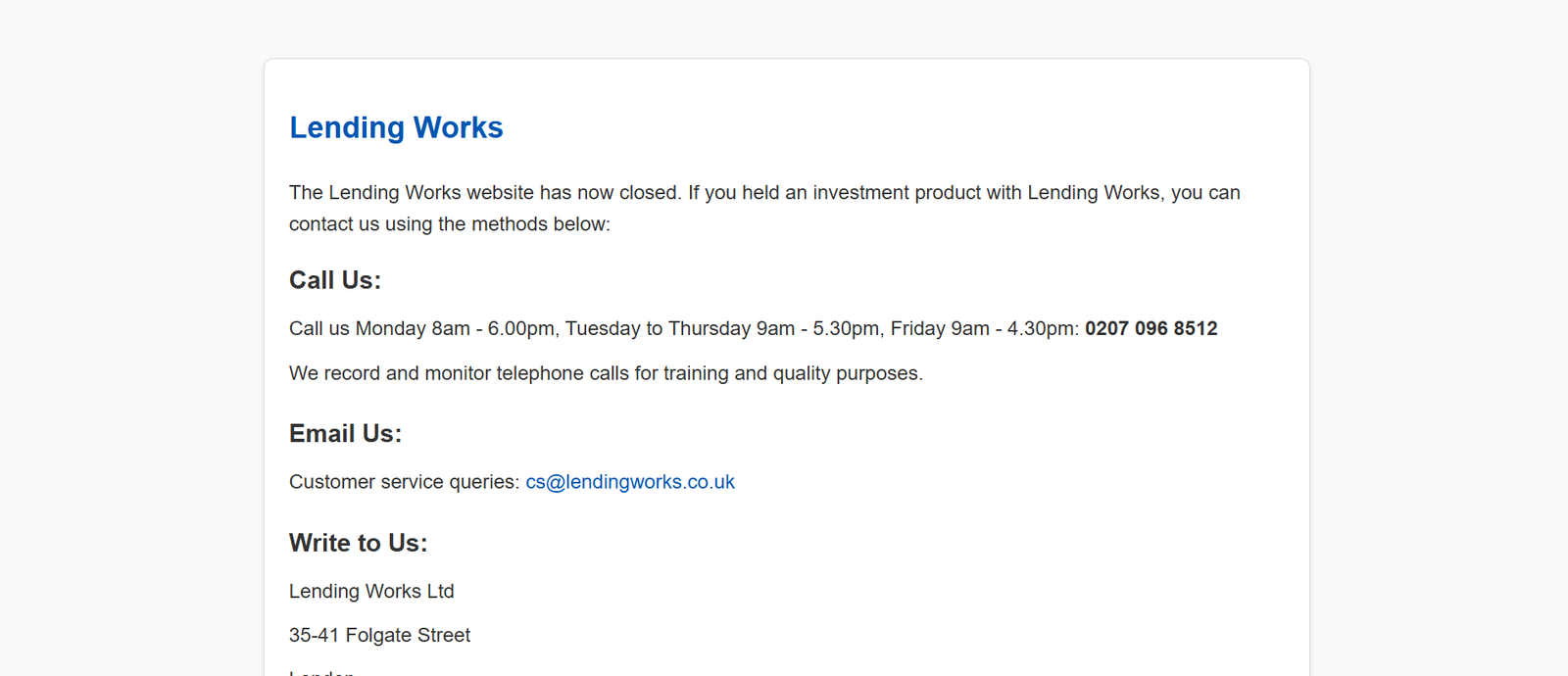Click the Lending Works page title
This screenshot has height=676, width=1568.
click(396, 127)
